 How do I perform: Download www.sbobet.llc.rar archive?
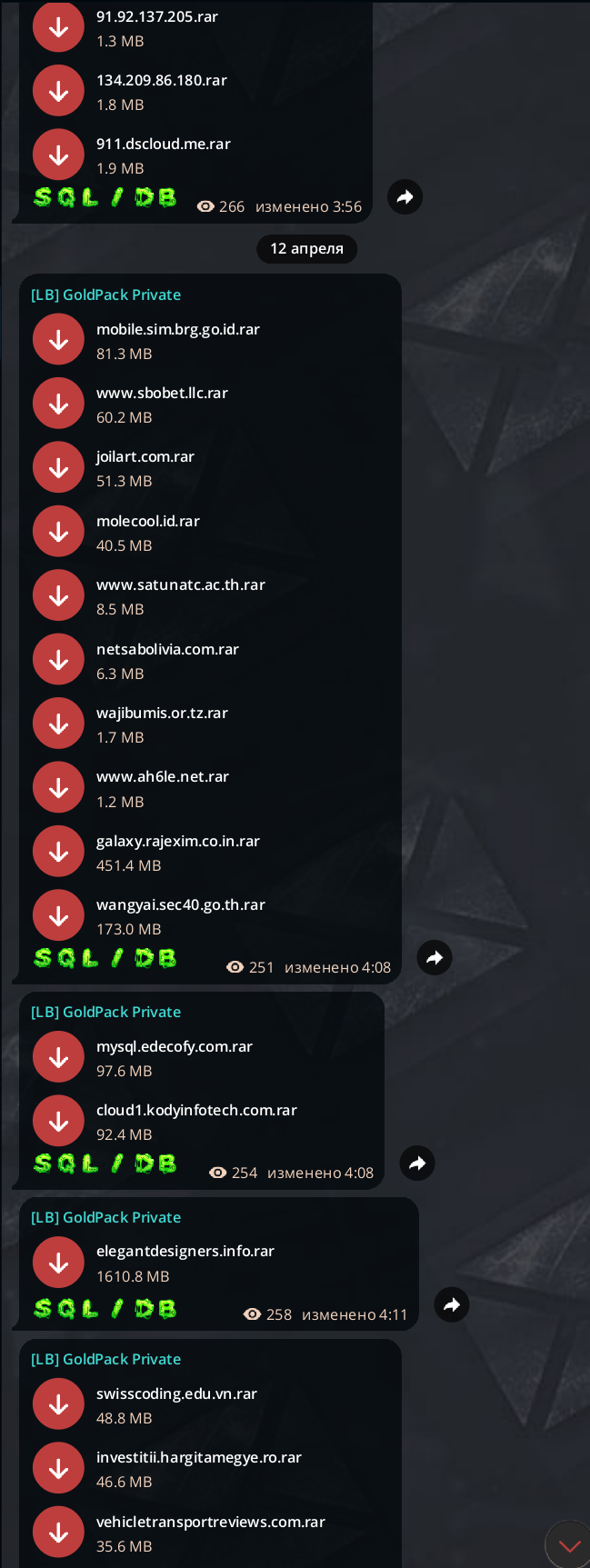pyautogui.click(x=59, y=403)
